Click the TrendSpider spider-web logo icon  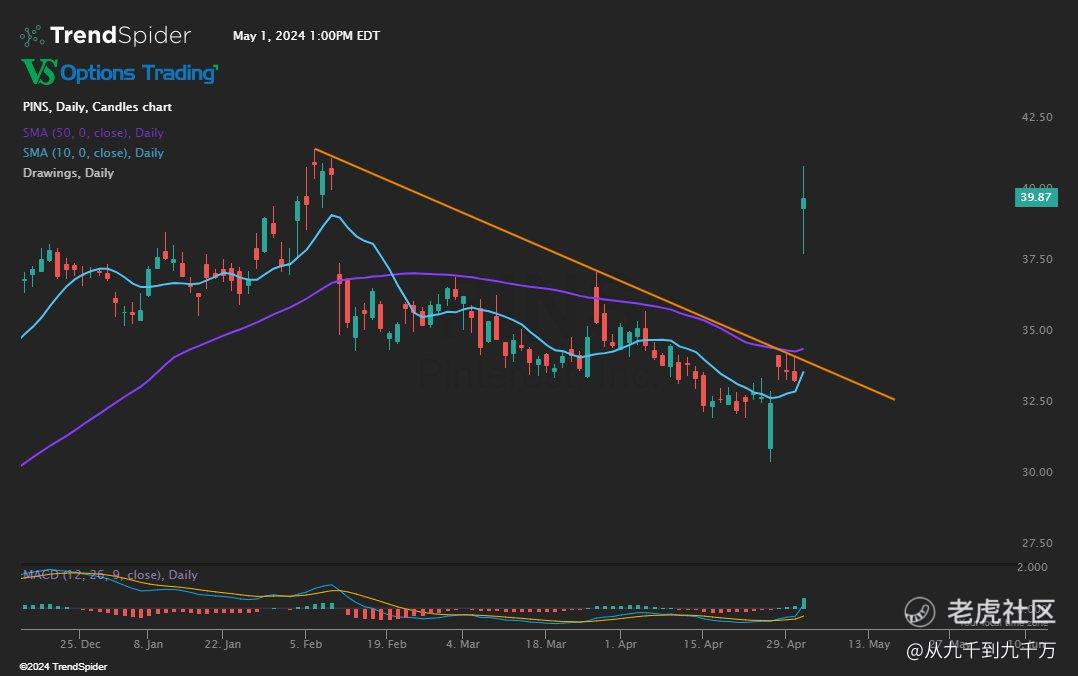pos(32,36)
